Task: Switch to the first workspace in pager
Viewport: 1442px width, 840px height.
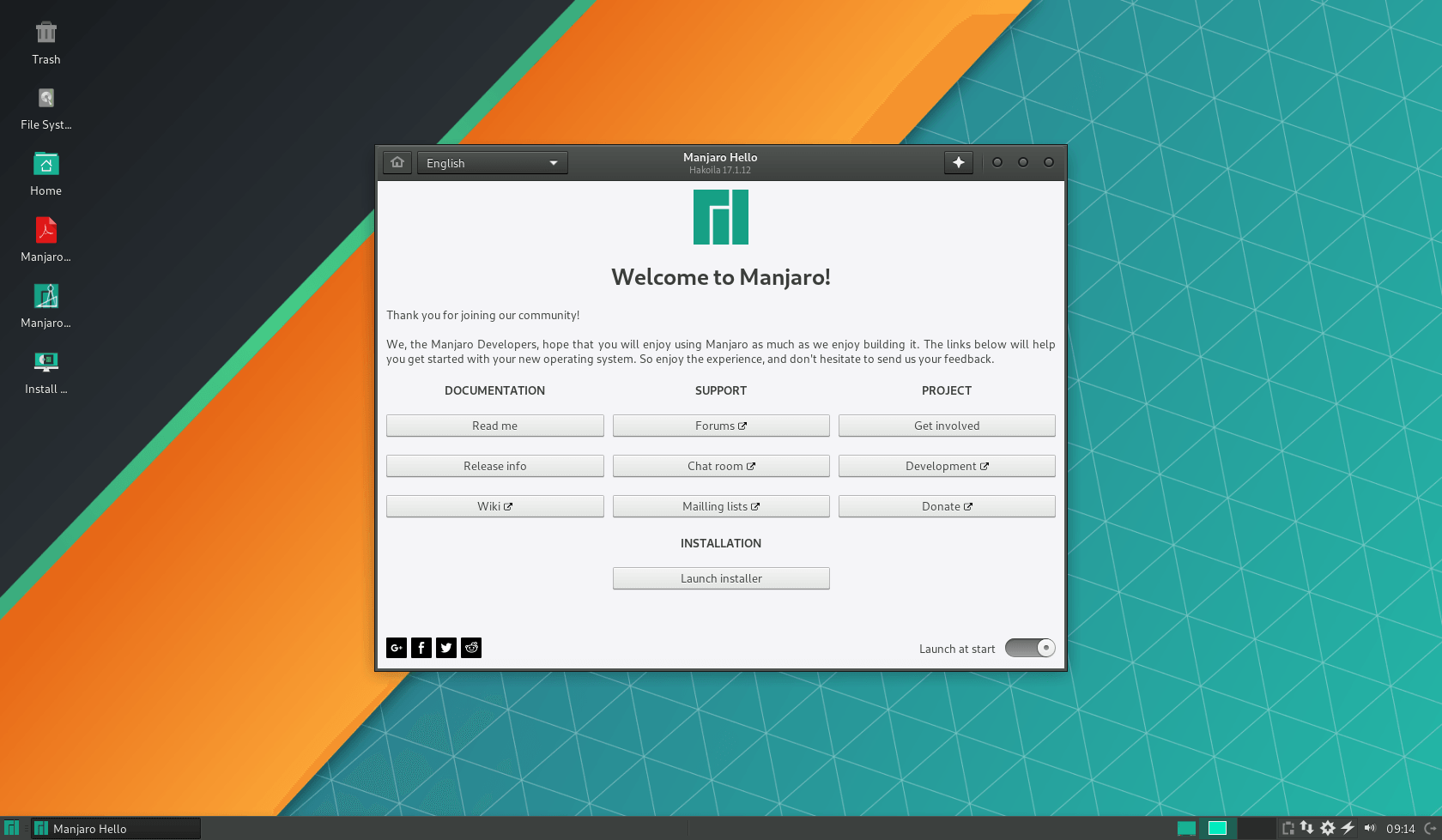Action: tap(1217, 828)
